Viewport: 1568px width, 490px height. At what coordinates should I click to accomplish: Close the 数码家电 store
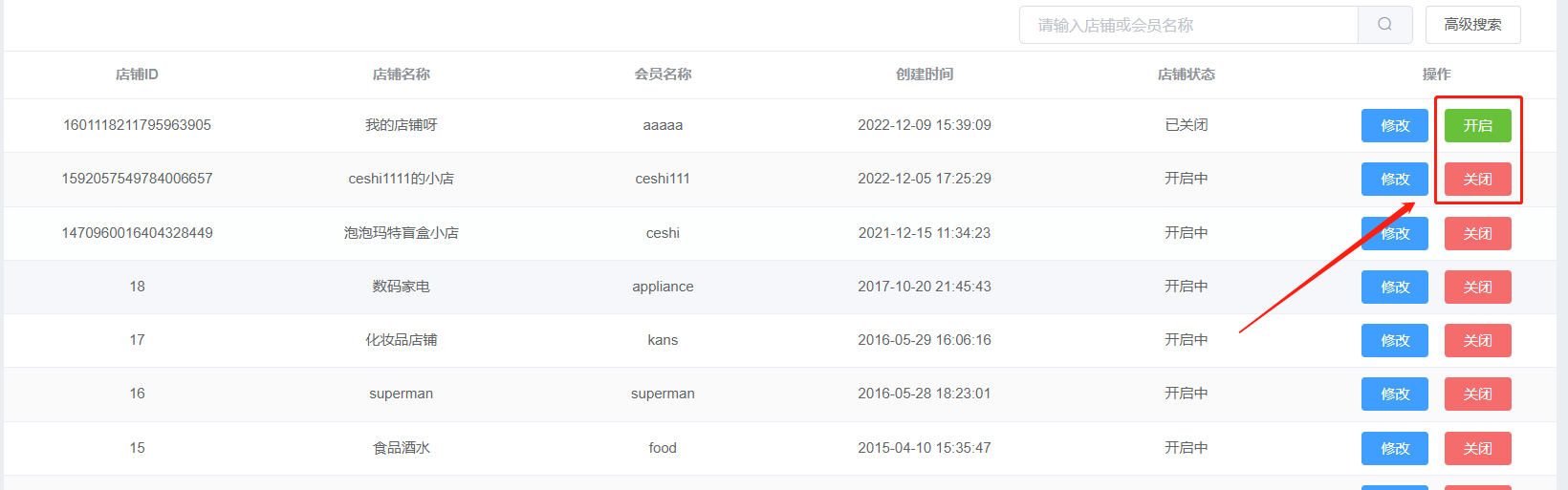1477,287
